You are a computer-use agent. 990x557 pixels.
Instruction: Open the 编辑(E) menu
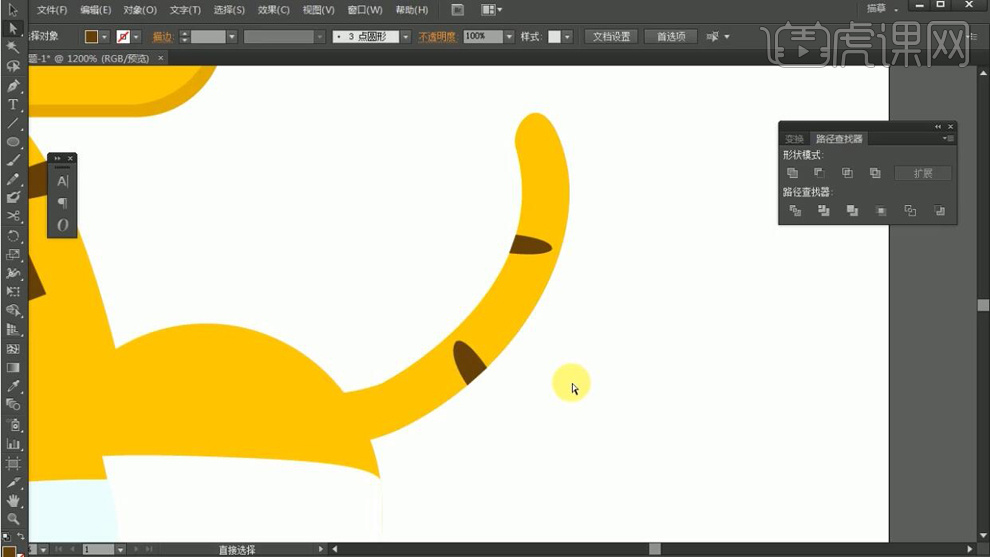[95, 10]
